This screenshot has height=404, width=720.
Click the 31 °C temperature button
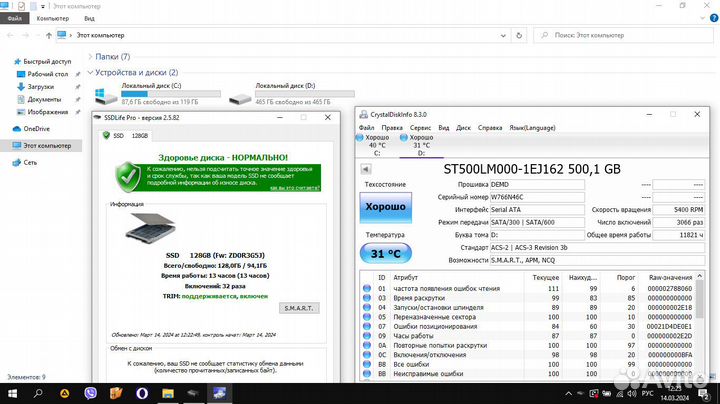tap(386, 253)
